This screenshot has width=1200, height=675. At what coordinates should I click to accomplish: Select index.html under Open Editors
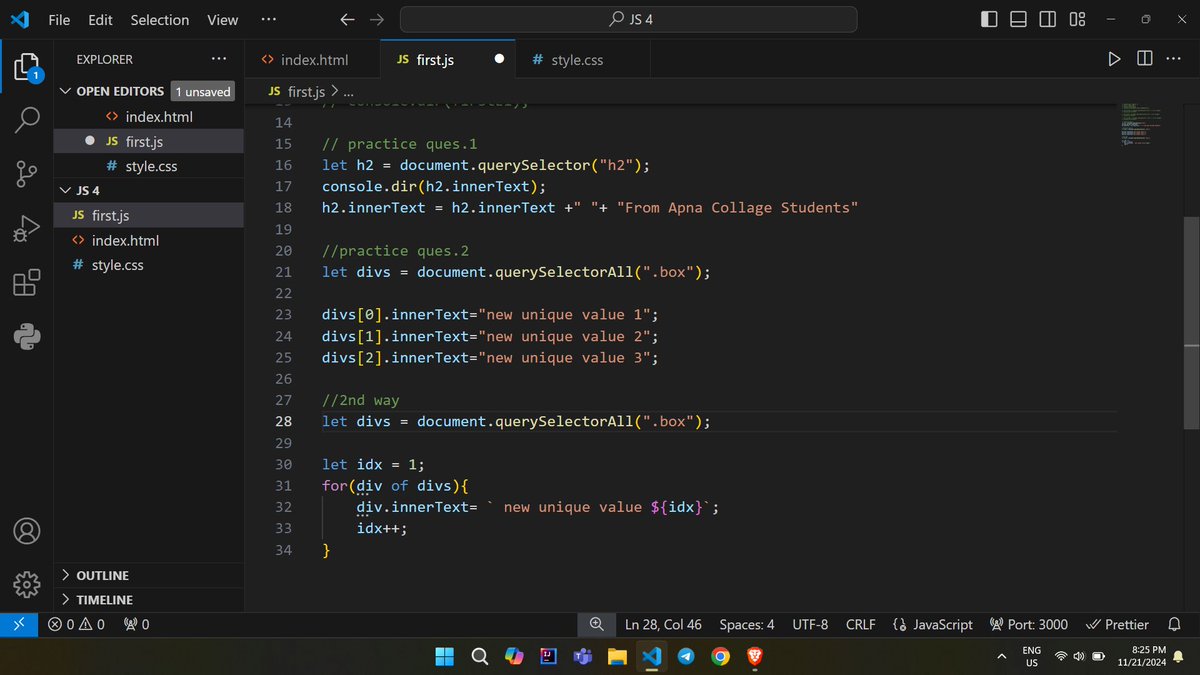pos(149,116)
